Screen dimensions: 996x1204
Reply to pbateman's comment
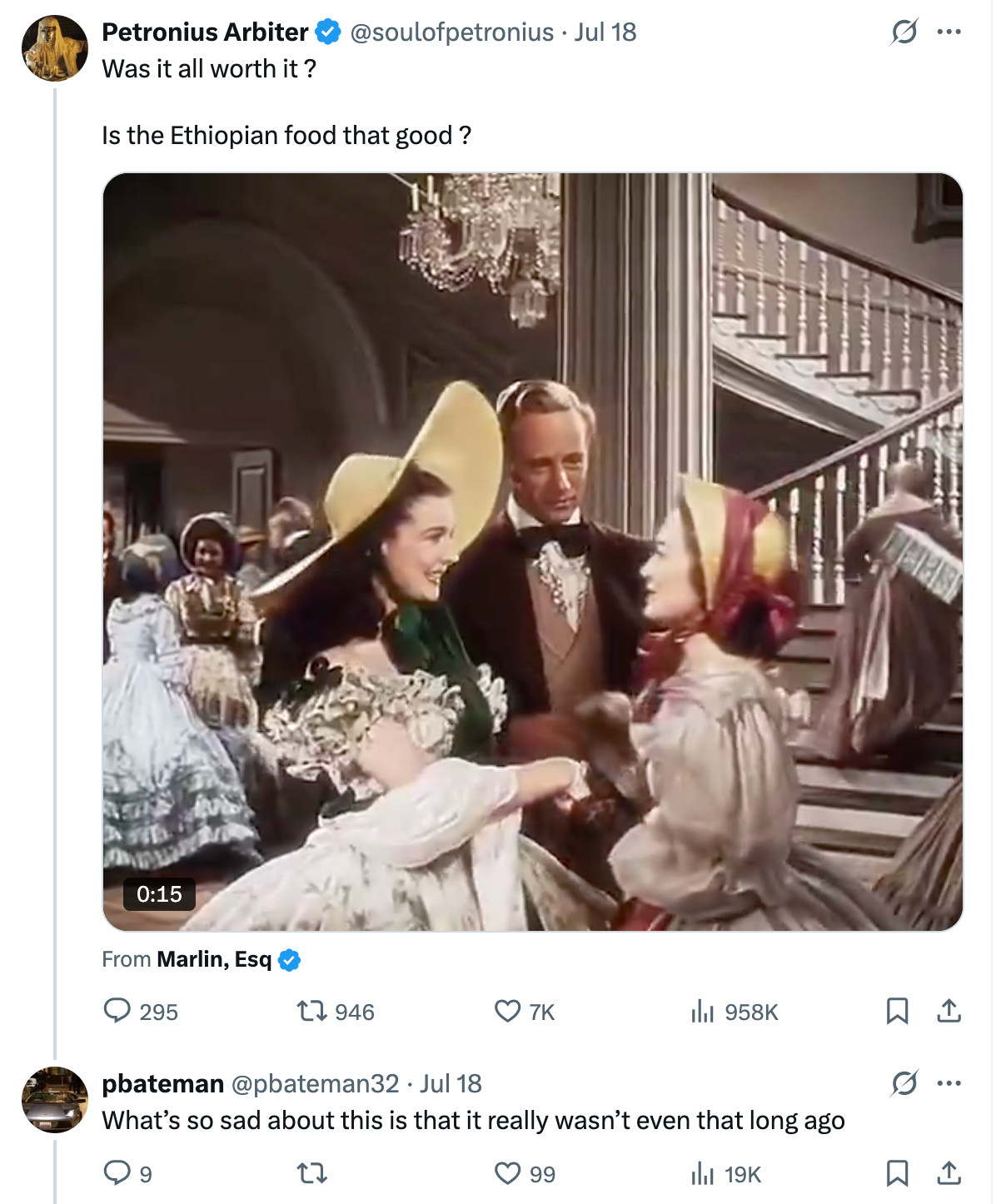(117, 1173)
